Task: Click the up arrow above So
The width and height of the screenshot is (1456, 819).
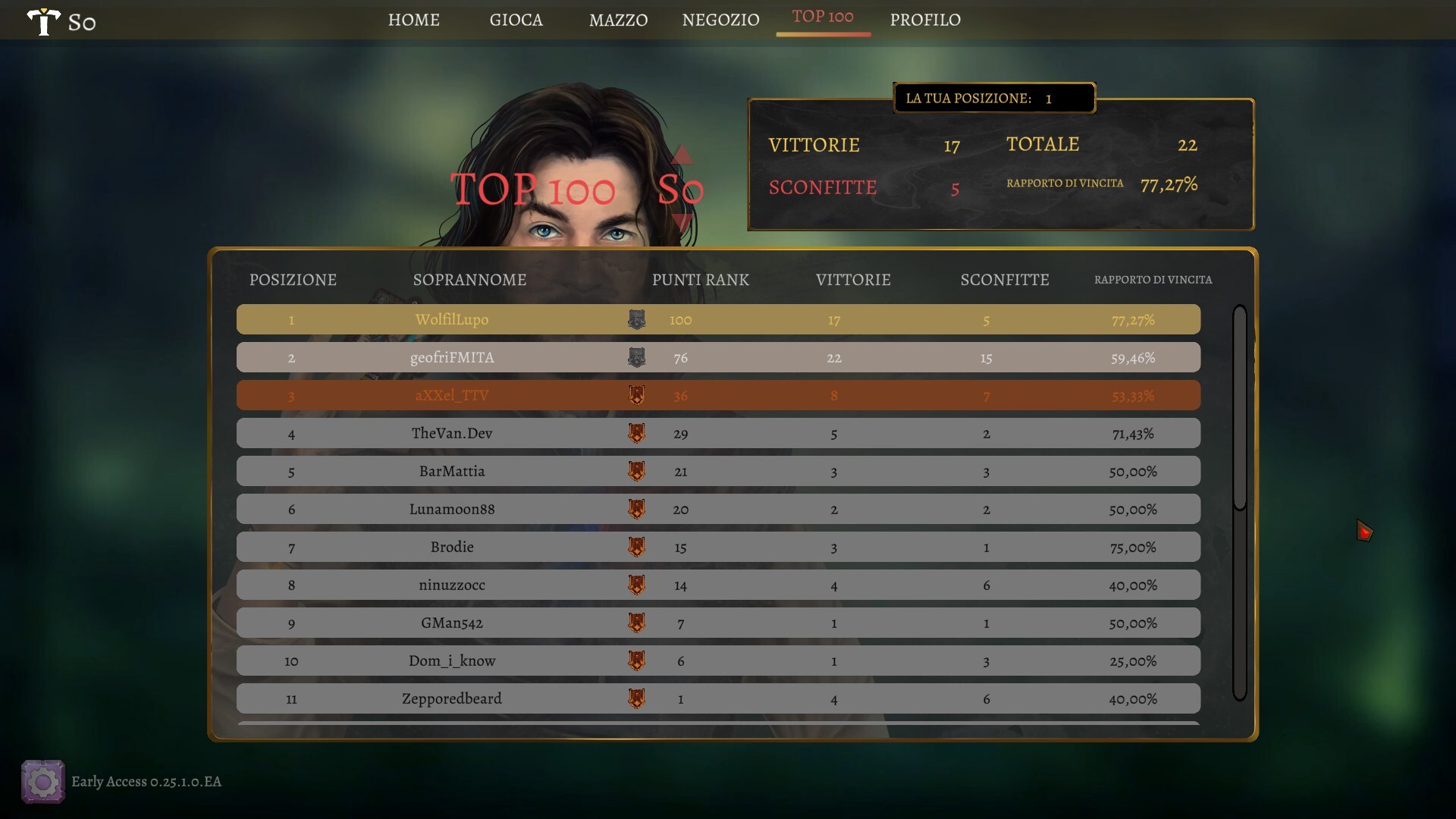Action: [682, 154]
